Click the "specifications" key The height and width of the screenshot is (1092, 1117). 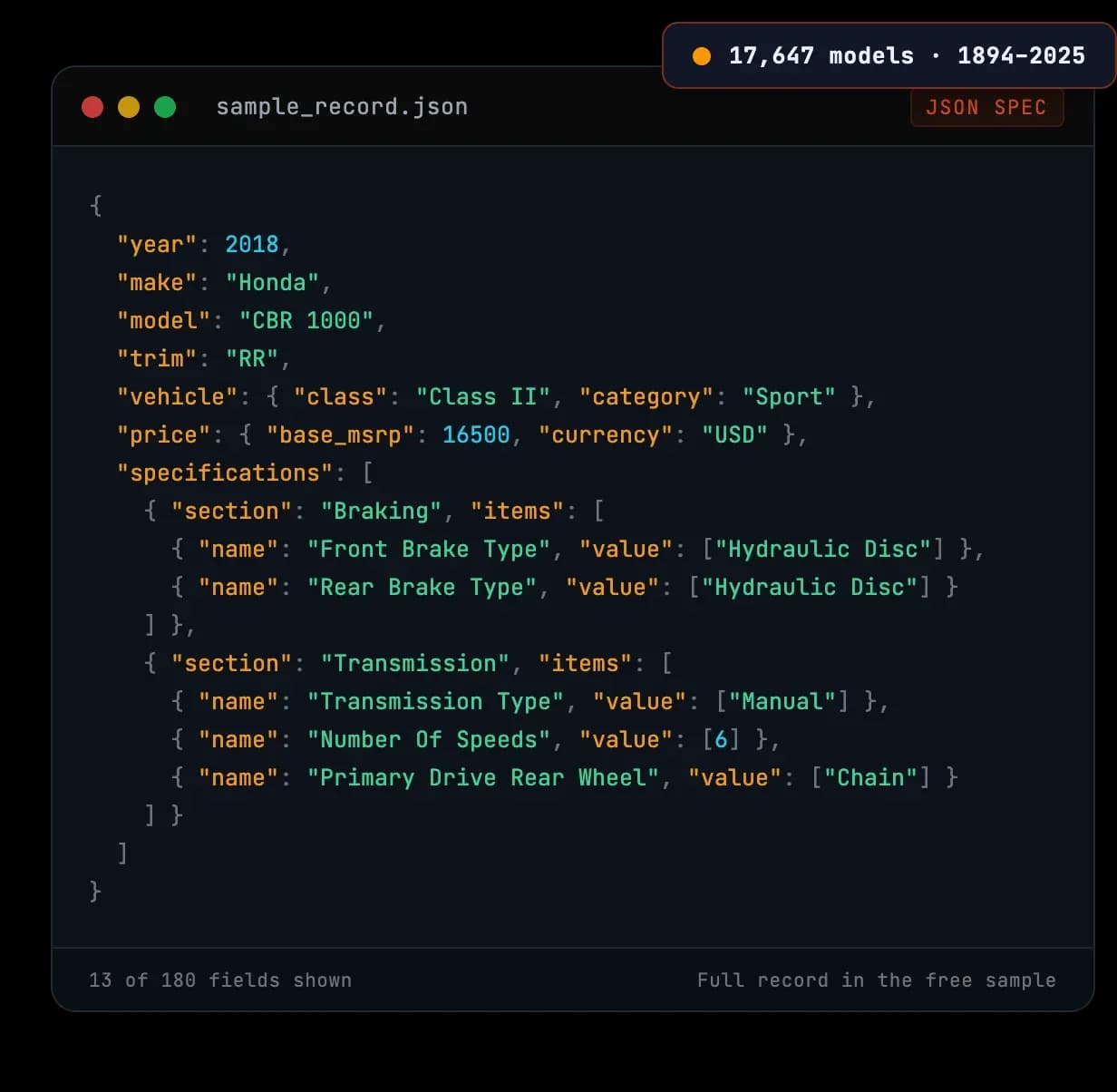coord(225,473)
